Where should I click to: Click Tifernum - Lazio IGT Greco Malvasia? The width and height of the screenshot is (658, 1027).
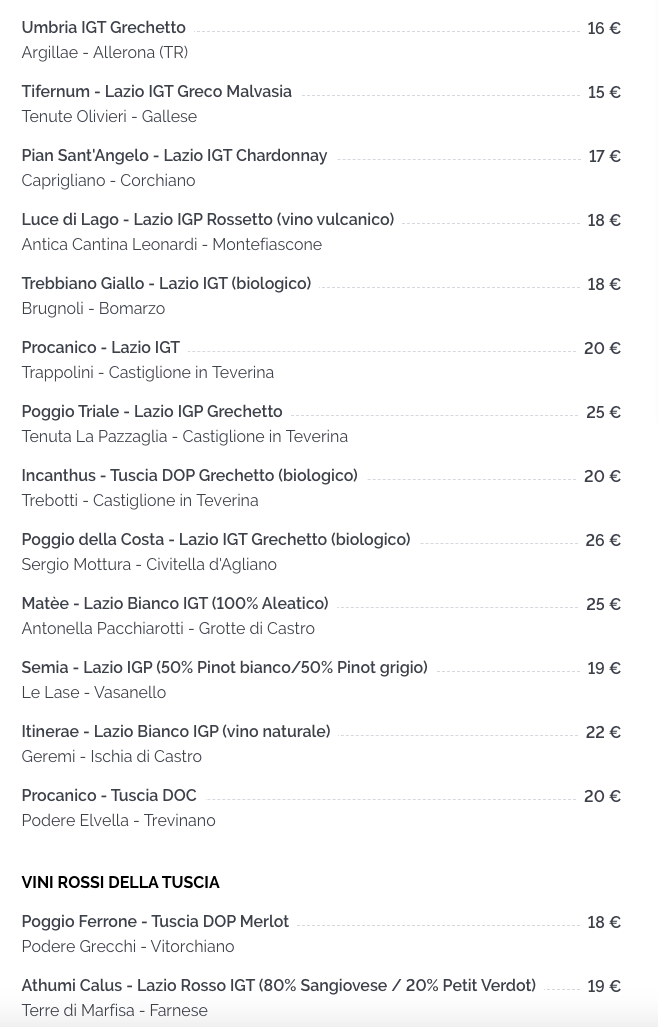[x=156, y=92]
